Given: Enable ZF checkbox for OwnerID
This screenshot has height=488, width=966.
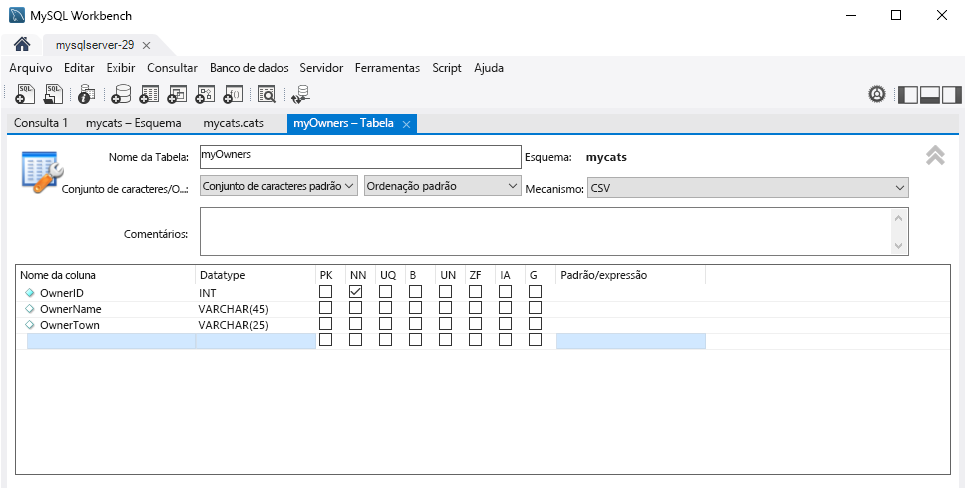Looking at the screenshot, I should (x=476, y=291).
